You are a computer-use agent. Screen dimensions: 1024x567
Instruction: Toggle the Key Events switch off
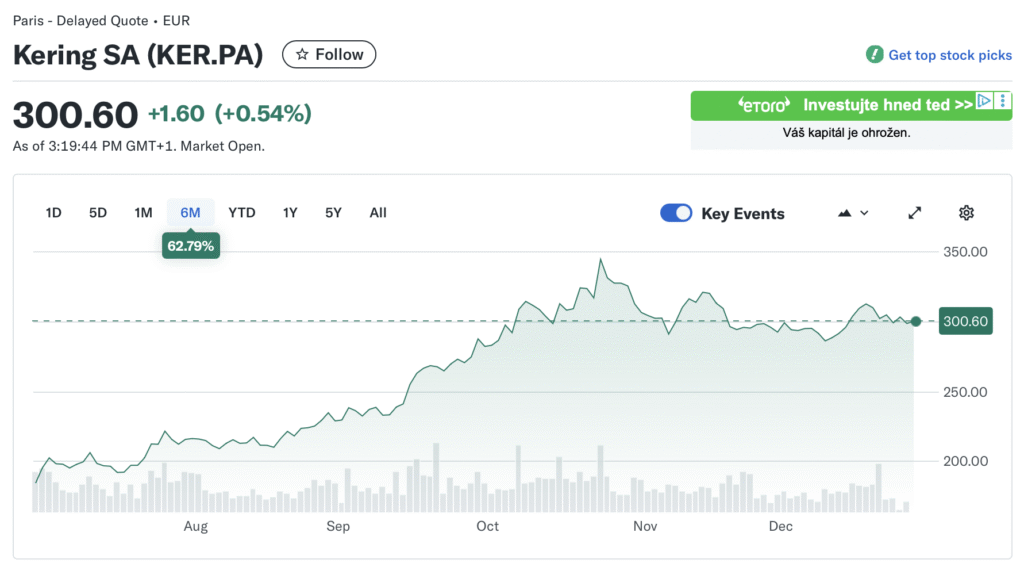coord(676,213)
